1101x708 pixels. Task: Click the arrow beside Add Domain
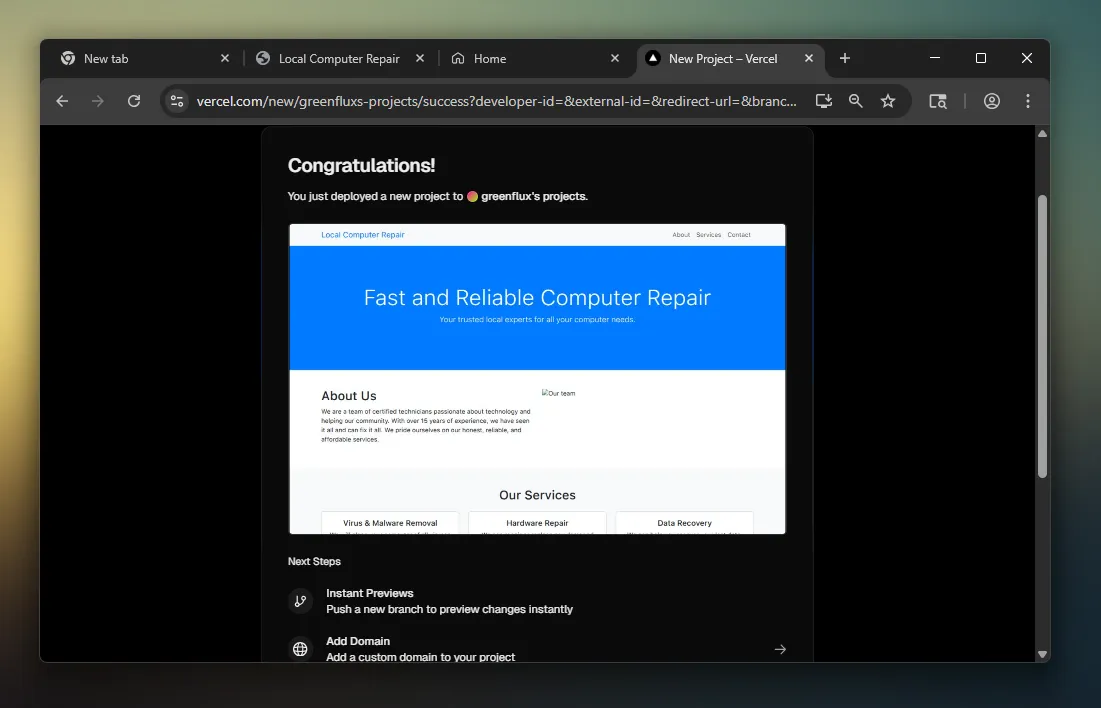coord(780,649)
